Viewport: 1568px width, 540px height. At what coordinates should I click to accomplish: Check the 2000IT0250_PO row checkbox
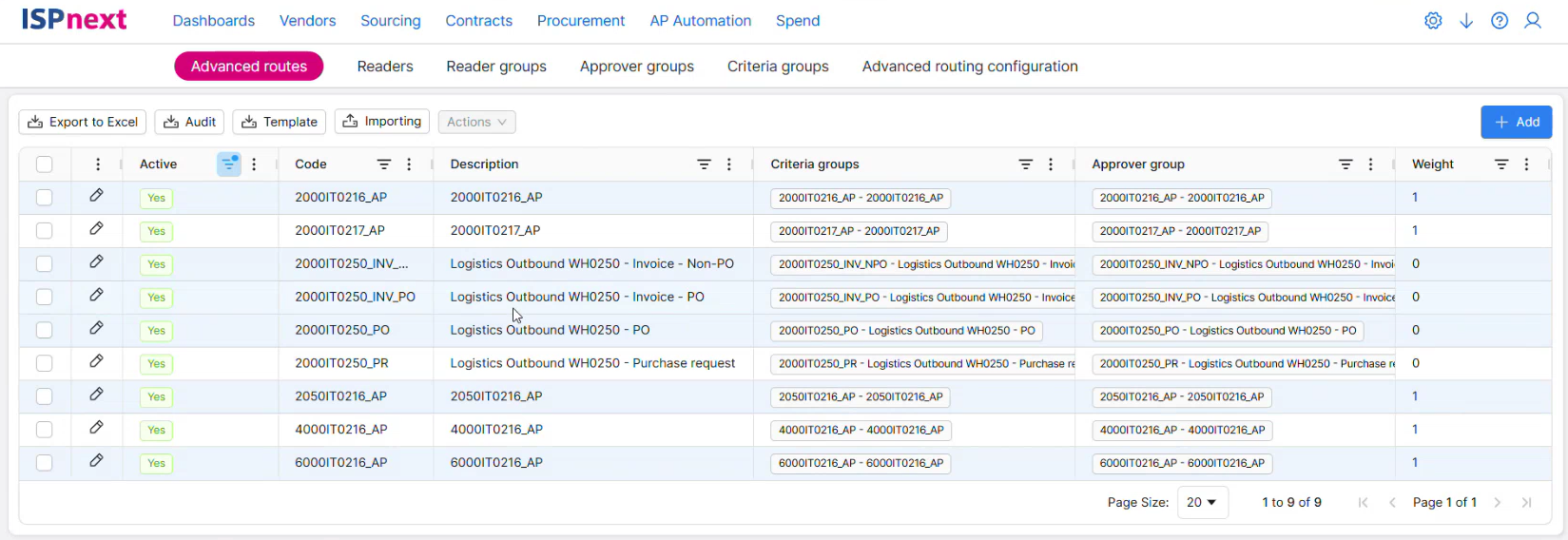point(45,330)
